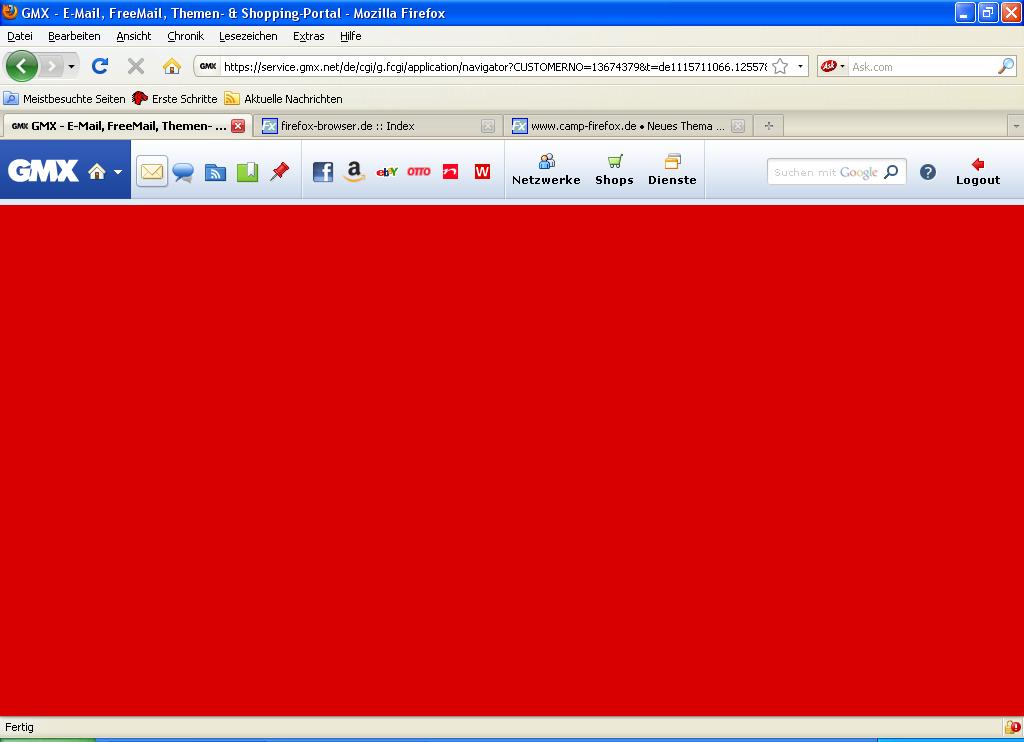Open the GMX RSS feed folder icon
Image resolution: width=1024 pixels, height=742 pixels.
coord(216,172)
